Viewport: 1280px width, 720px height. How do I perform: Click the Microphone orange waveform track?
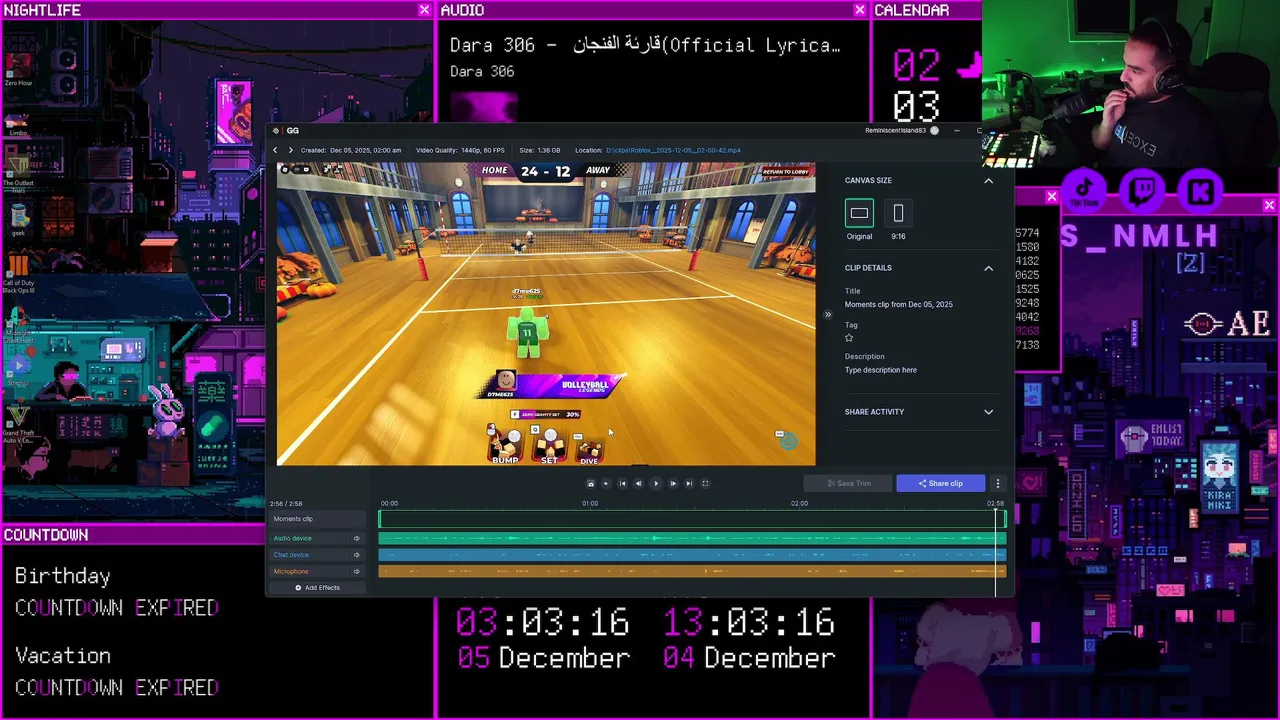click(x=692, y=571)
